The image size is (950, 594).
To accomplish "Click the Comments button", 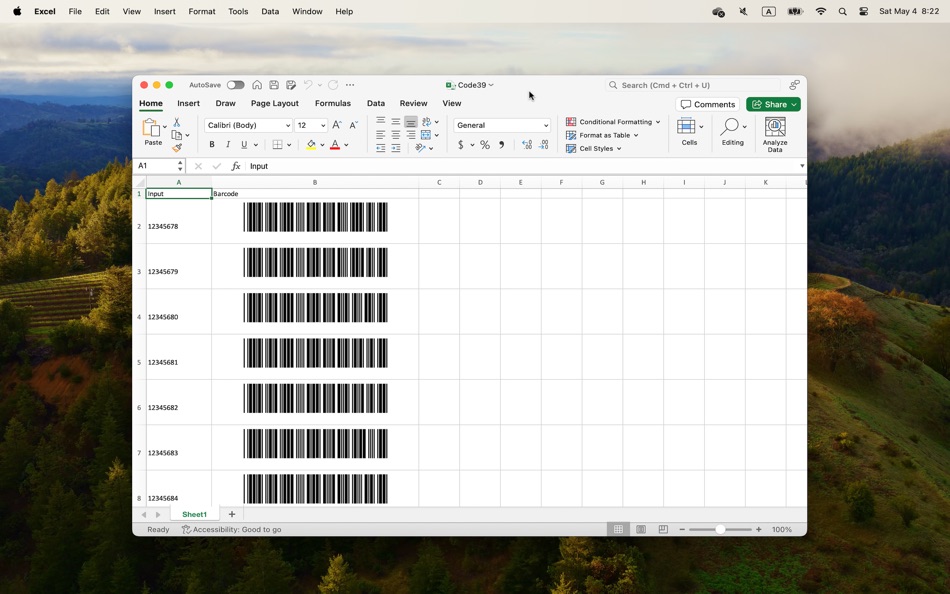I will click(x=708, y=104).
